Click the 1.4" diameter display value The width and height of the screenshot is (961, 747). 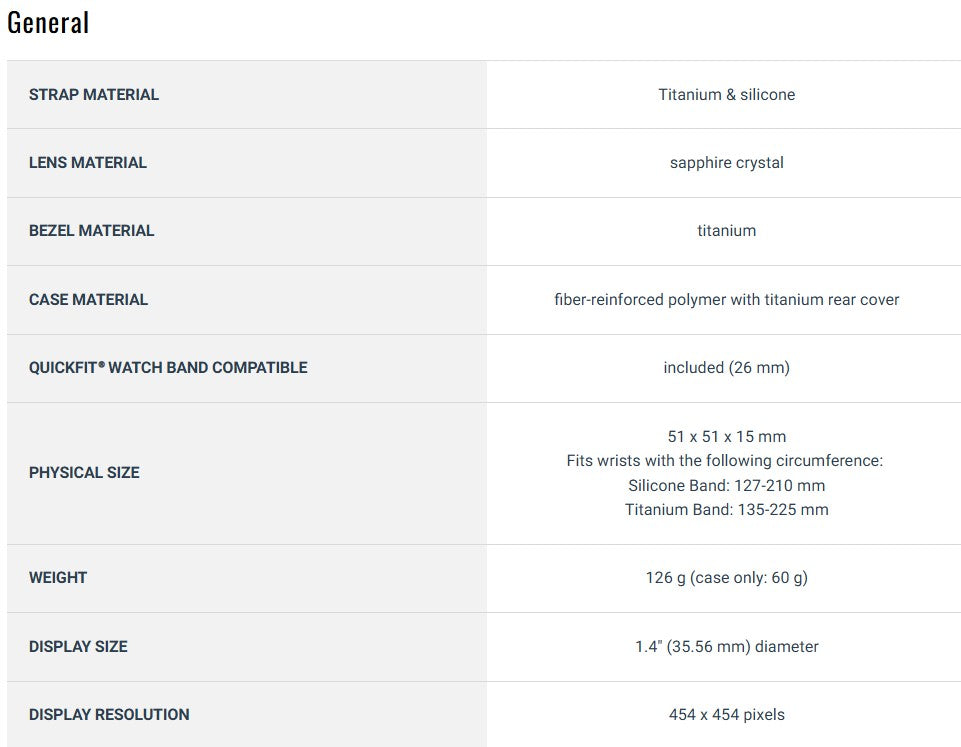pyautogui.click(x=726, y=647)
